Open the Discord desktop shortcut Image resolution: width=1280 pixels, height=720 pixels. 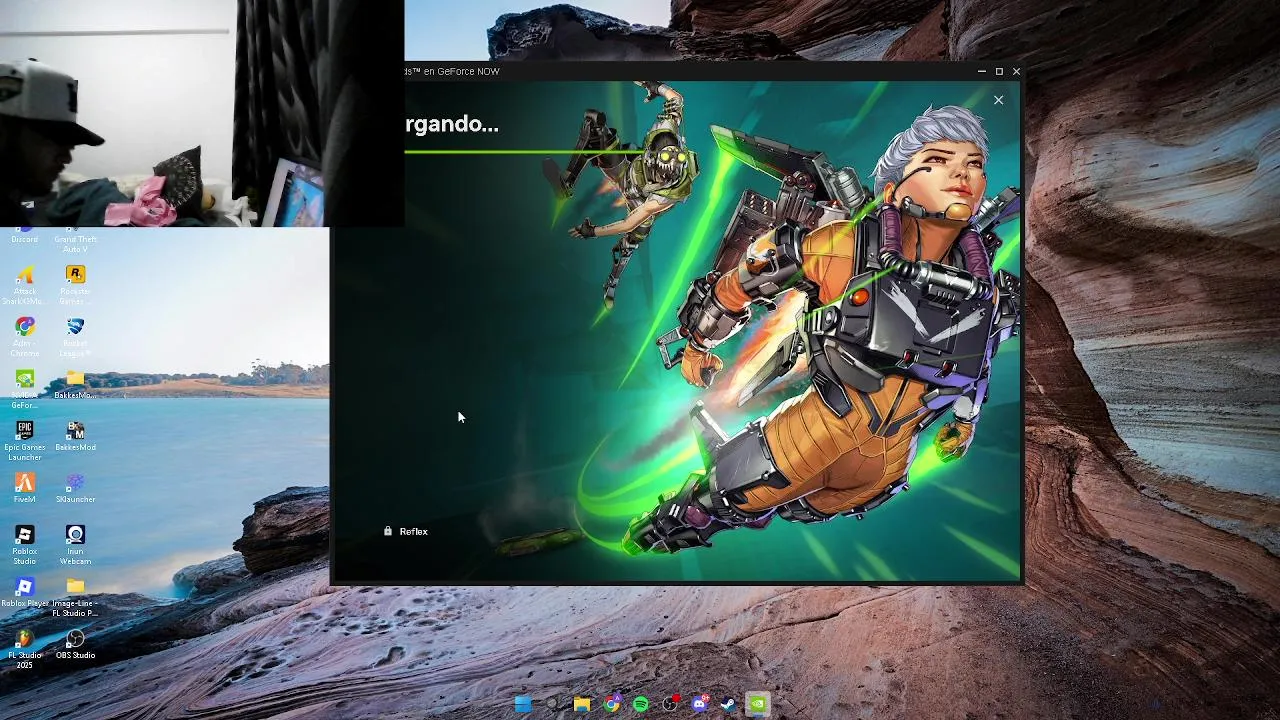click(25, 236)
